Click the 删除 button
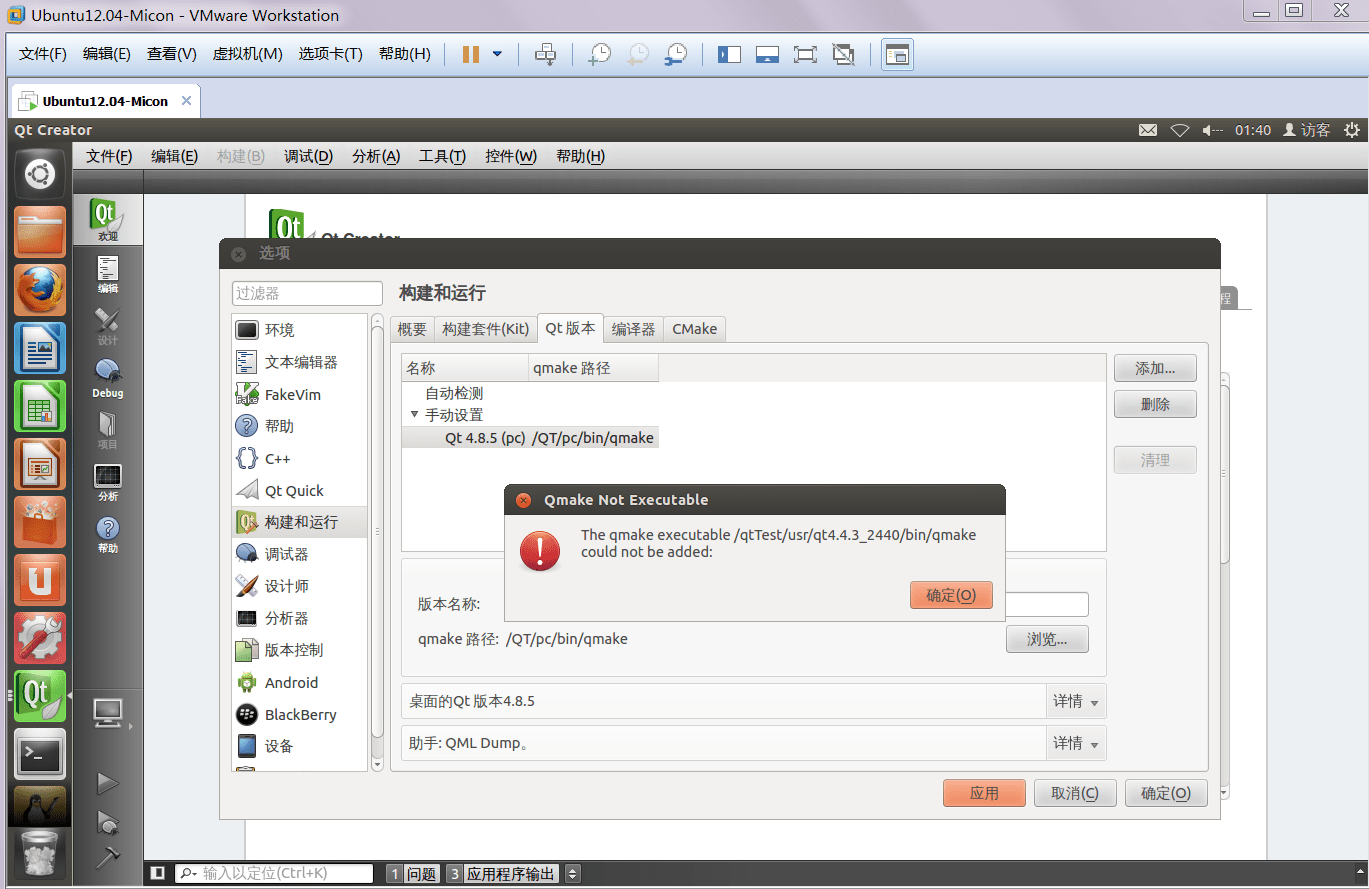This screenshot has width=1369, height=889. pyautogui.click(x=1155, y=404)
